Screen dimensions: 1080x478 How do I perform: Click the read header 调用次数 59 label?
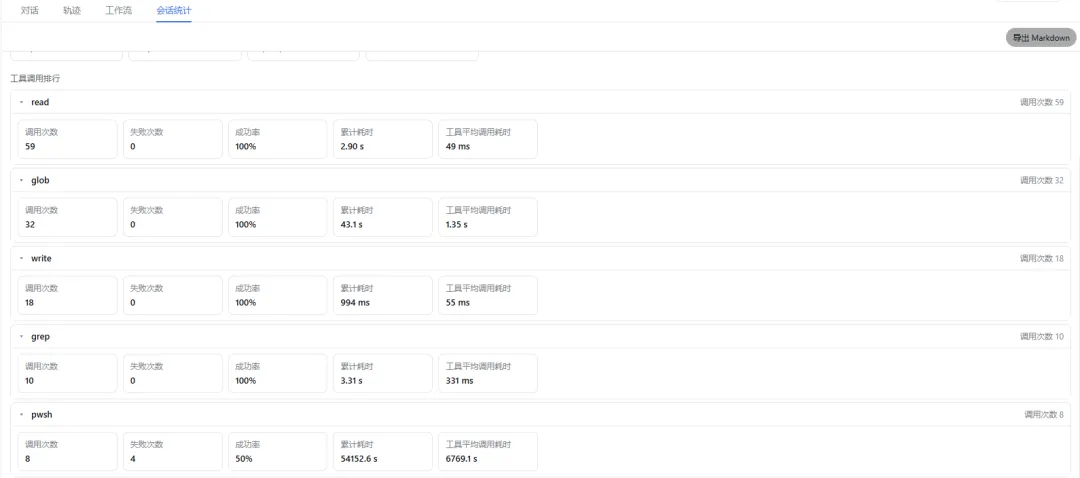click(1041, 102)
